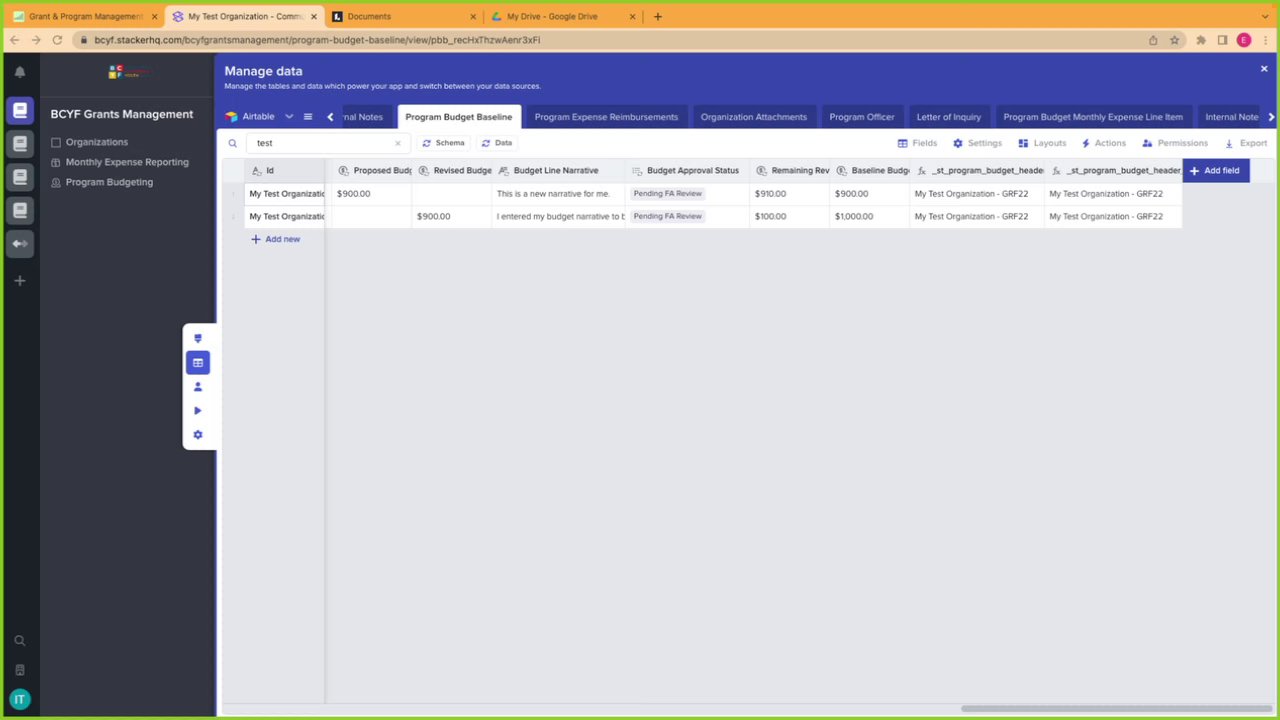Open the Fields view
This screenshot has height=720, width=1280.
pyautogui.click(x=917, y=143)
